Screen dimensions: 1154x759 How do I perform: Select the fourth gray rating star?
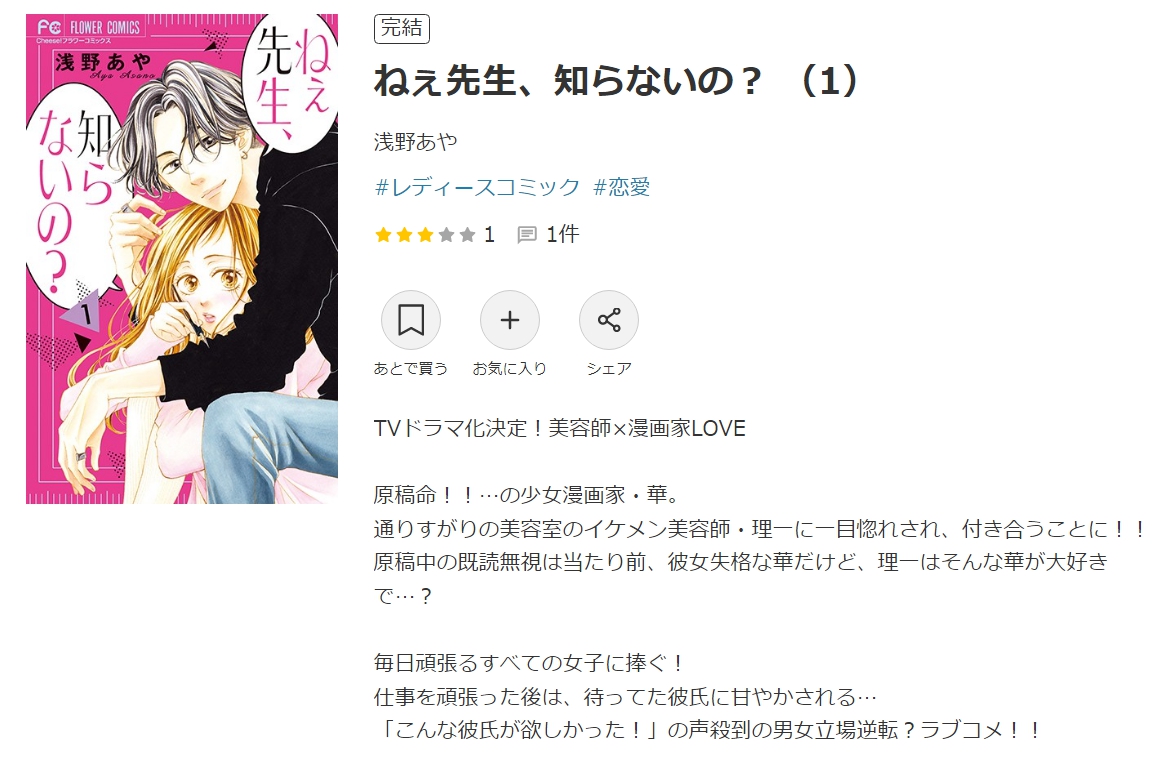pos(446,235)
